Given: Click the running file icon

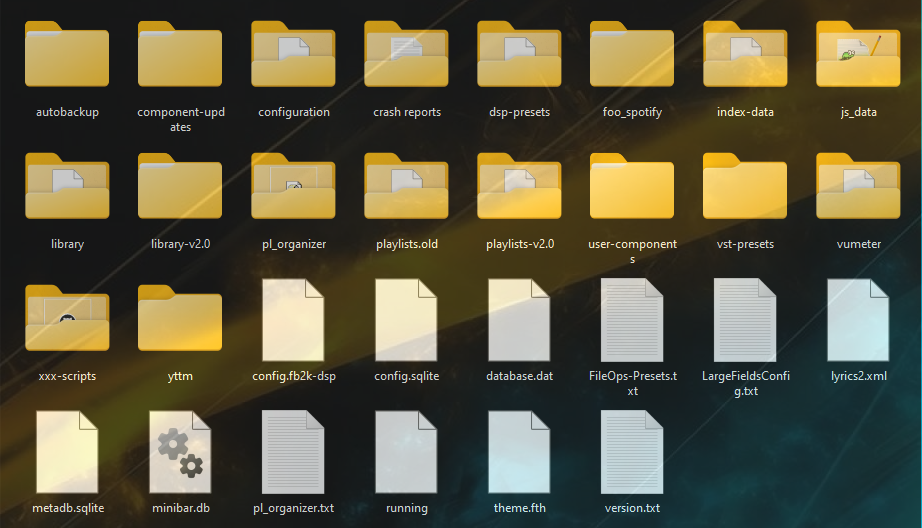Looking at the screenshot, I should pyautogui.click(x=406, y=452).
